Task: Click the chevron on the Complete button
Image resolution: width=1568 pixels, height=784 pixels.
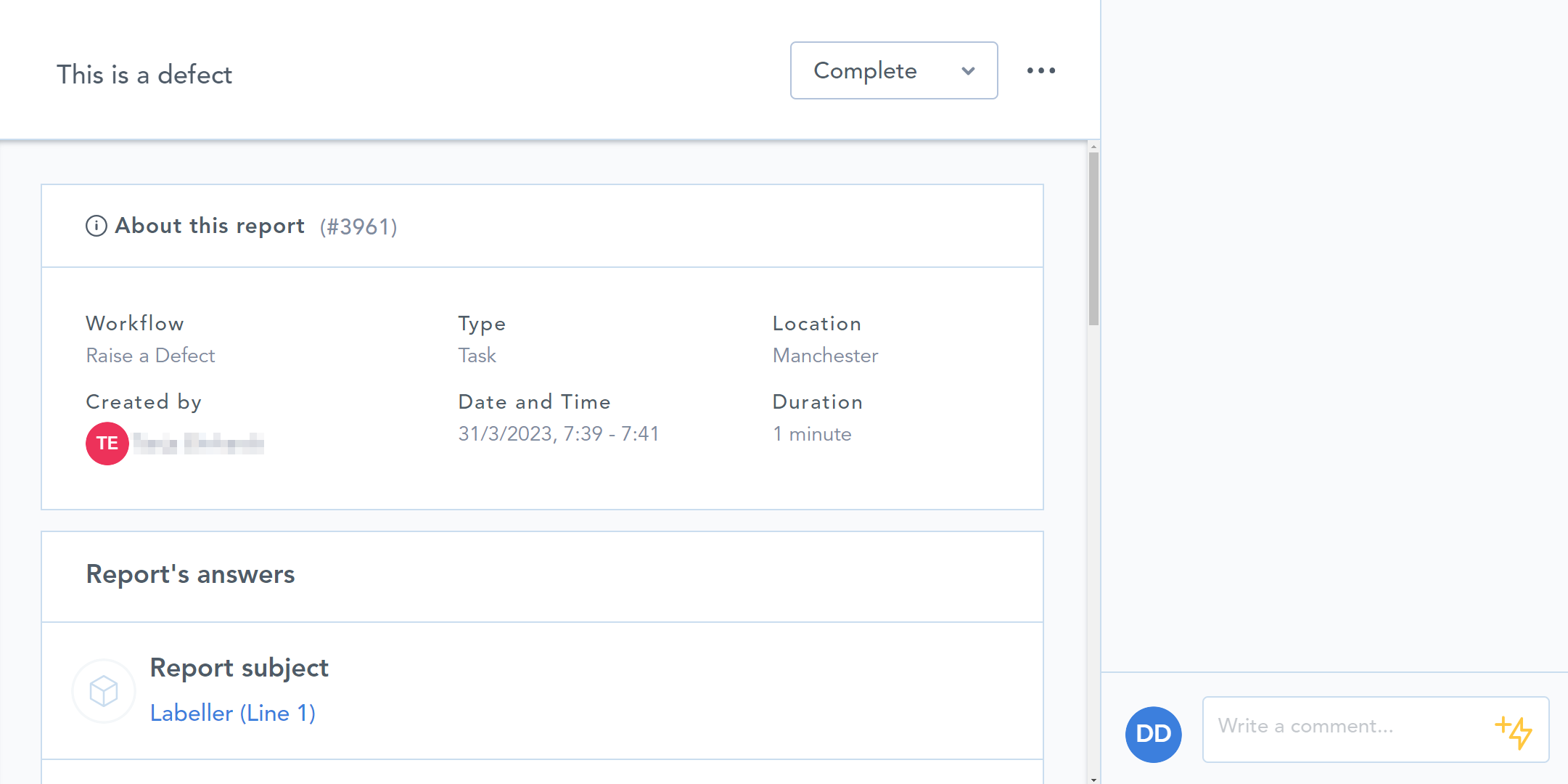Action: [969, 70]
